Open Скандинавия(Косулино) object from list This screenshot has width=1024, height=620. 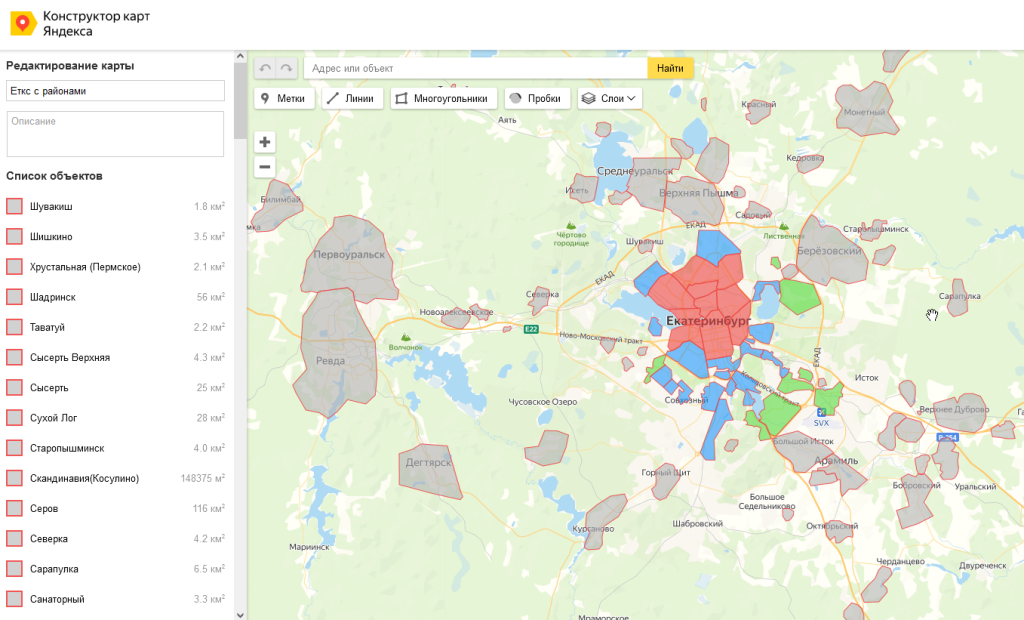[84, 479]
